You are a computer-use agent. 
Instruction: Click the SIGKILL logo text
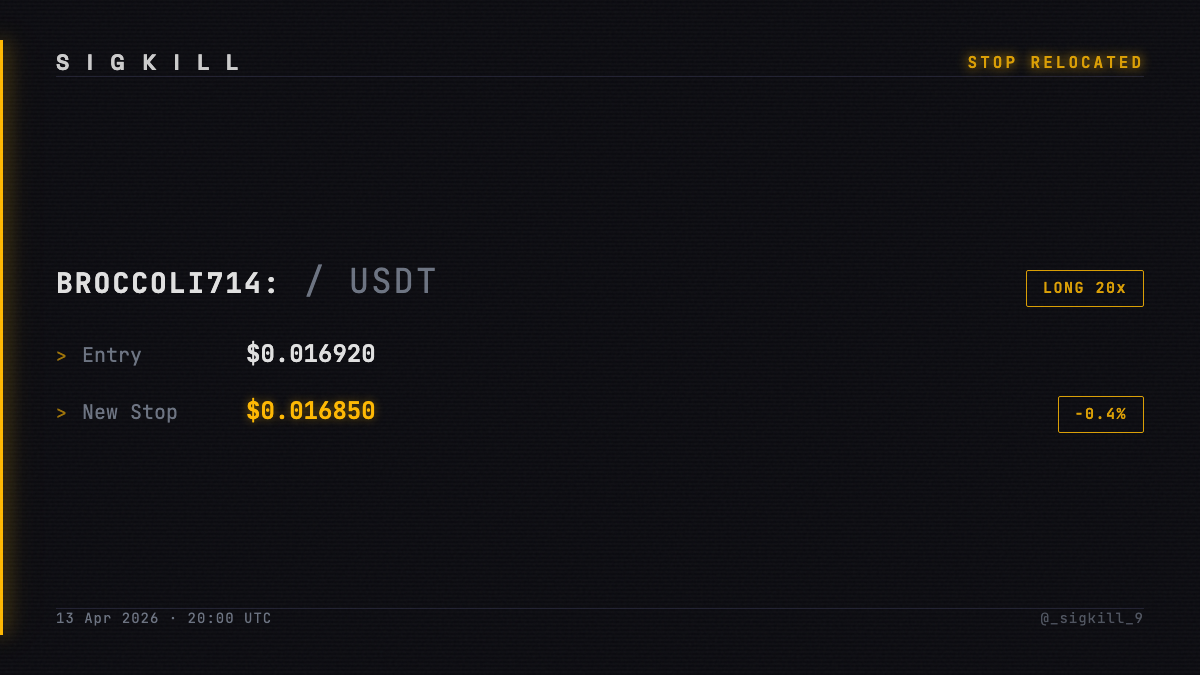(149, 63)
